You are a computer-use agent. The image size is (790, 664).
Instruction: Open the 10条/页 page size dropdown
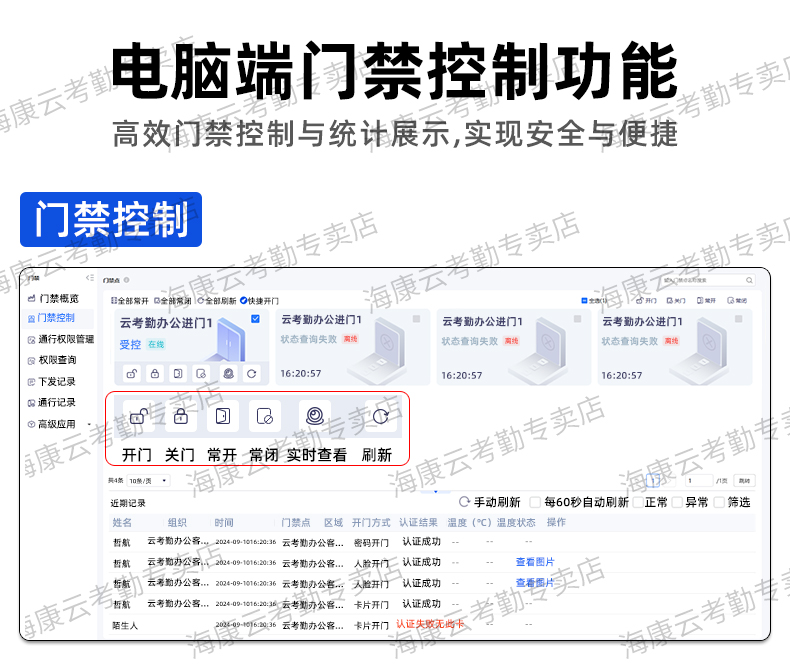(x=148, y=481)
